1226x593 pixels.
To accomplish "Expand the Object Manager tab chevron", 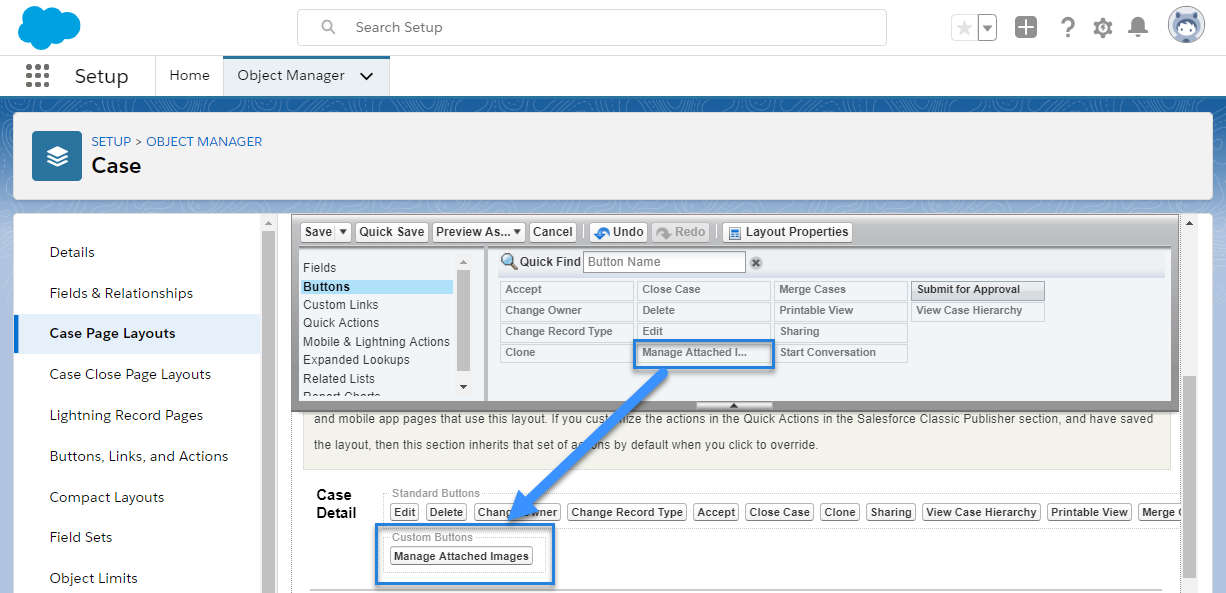I will pos(366,76).
